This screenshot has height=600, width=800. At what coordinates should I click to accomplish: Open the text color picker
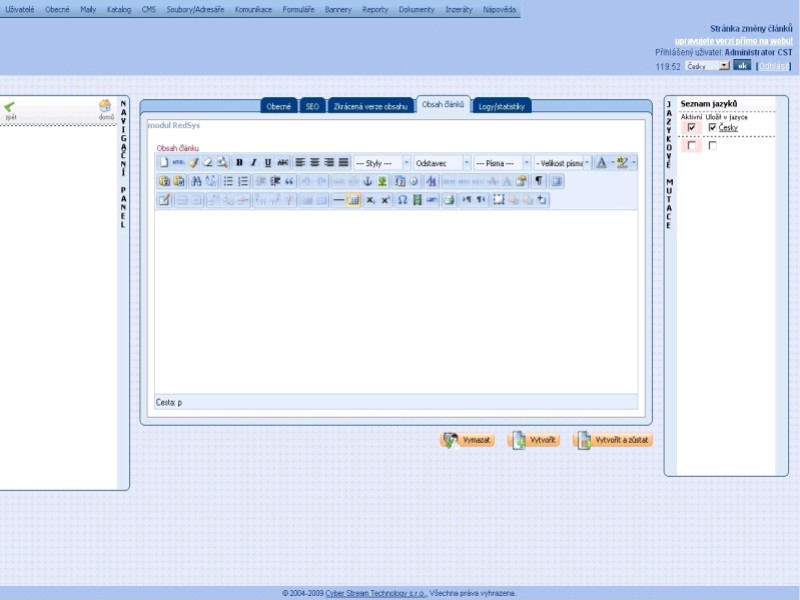coord(602,162)
